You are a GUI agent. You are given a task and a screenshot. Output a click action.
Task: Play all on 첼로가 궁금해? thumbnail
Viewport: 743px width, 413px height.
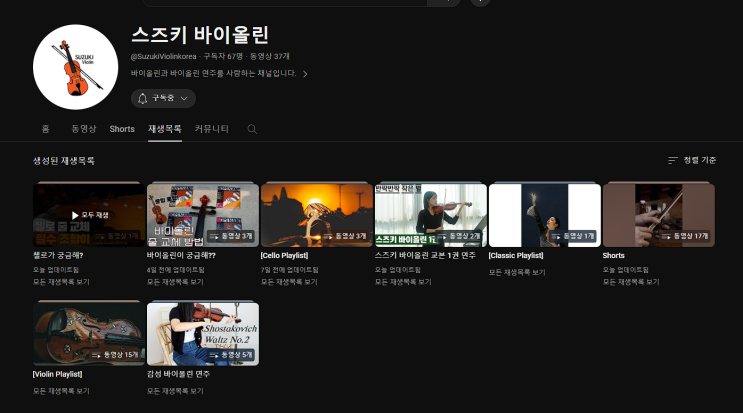tap(89, 215)
